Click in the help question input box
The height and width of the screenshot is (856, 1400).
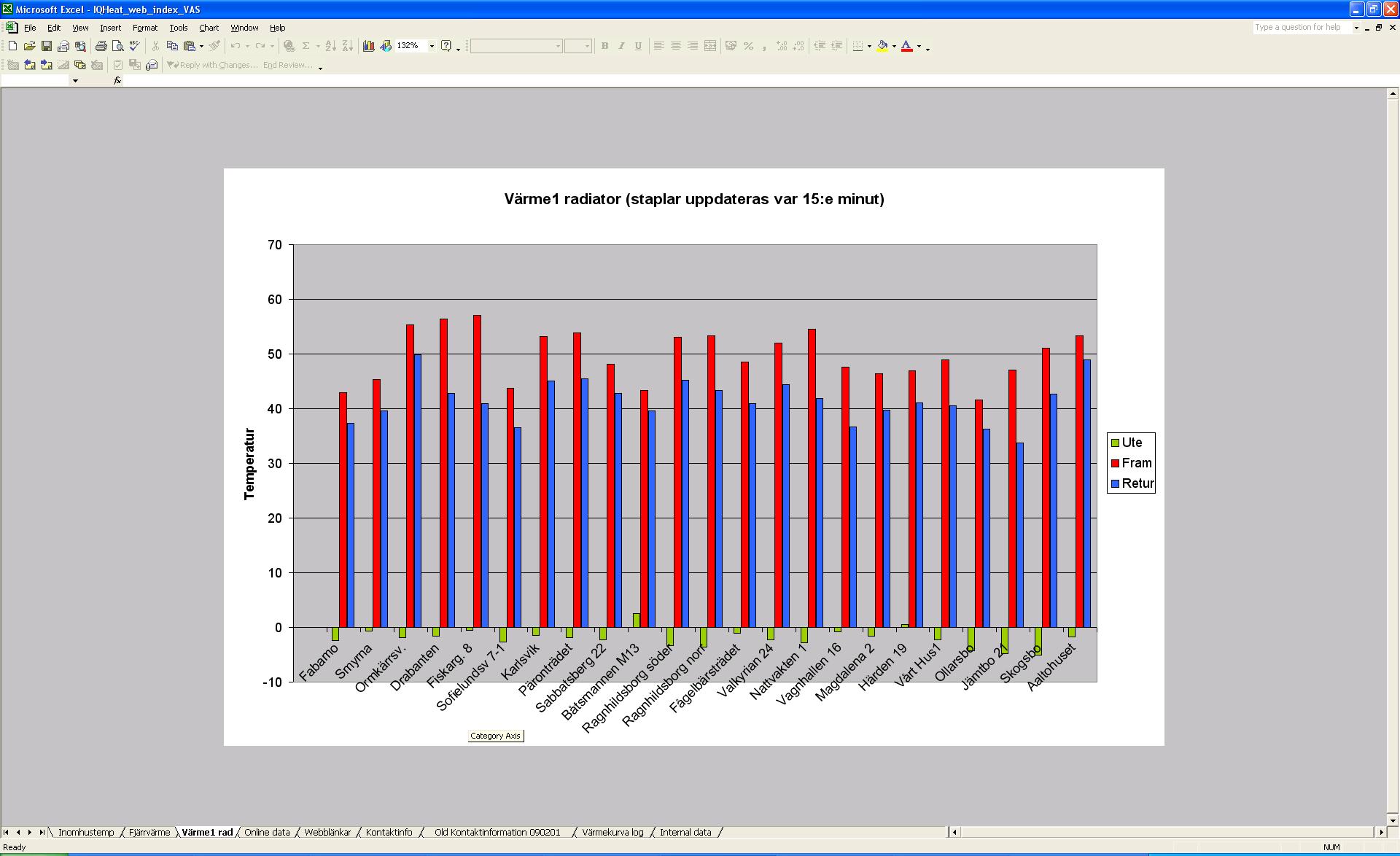[x=1302, y=27]
